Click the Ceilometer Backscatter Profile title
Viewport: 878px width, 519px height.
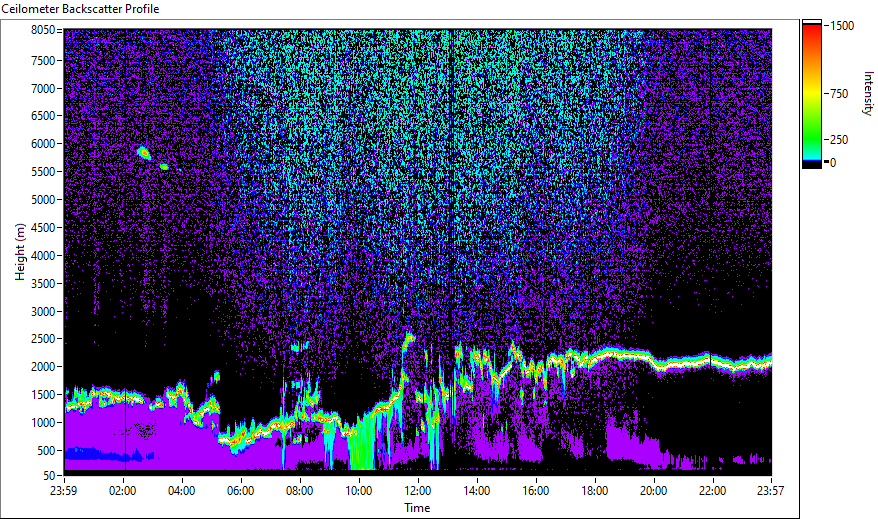tap(81, 9)
